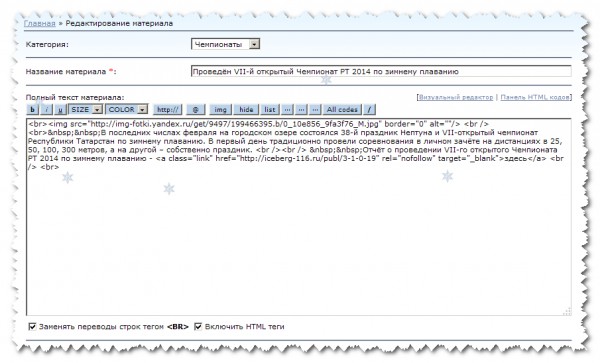Expand the SIZE dropdown
The width and height of the screenshot is (600, 363).
[86, 109]
